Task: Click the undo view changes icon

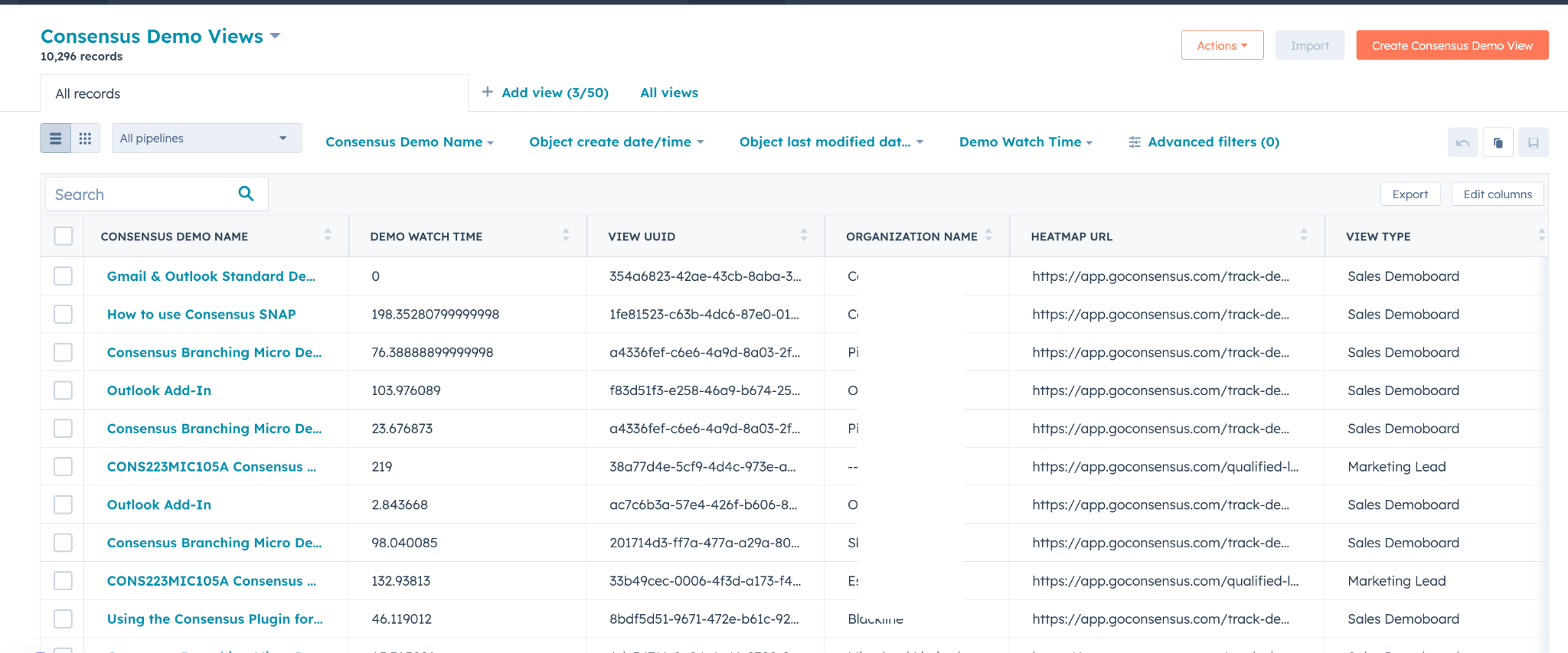Action: pyautogui.click(x=1462, y=142)
